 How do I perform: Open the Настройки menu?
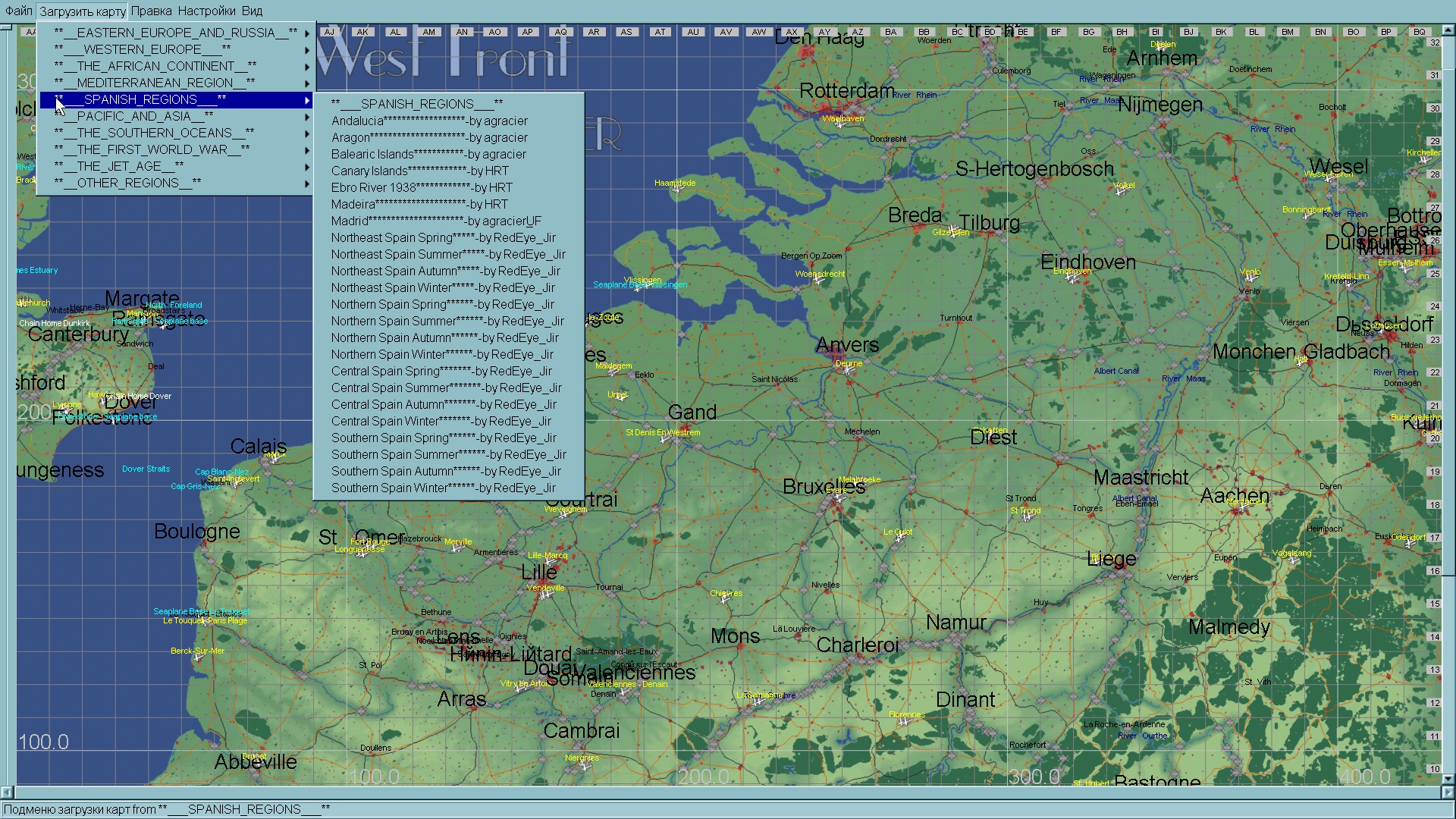(x=206, y=11)
